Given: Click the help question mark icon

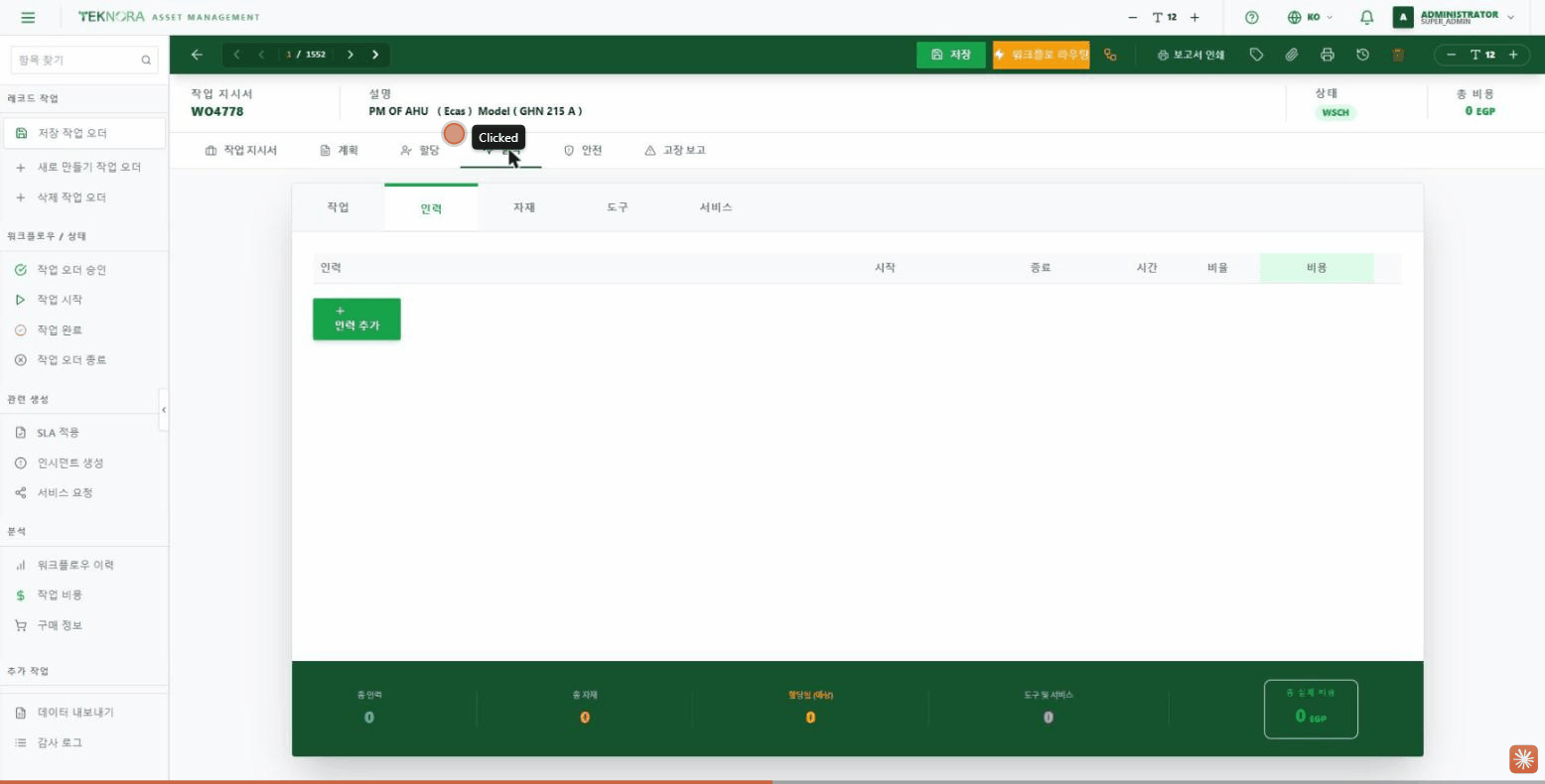Looking at the screenshot, I should (1252, 17).
